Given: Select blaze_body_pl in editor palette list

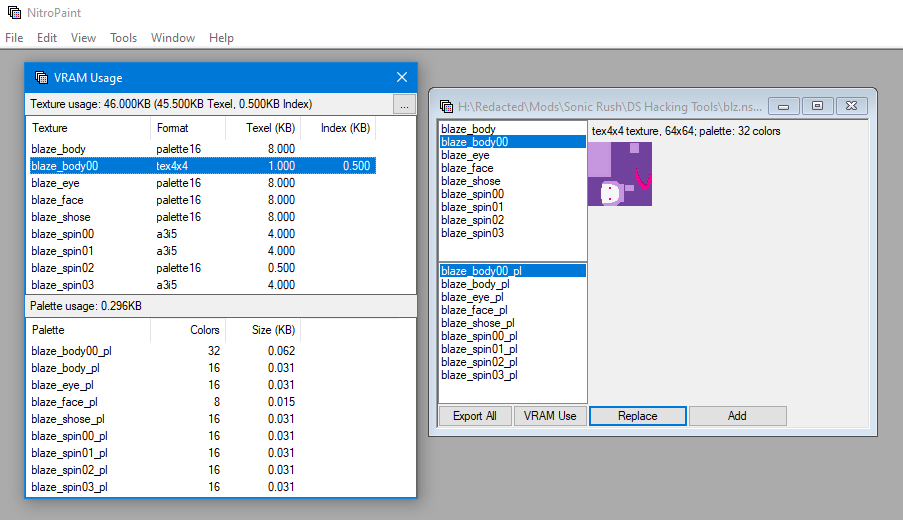Looking at the screenshot, I should point(513,284).
